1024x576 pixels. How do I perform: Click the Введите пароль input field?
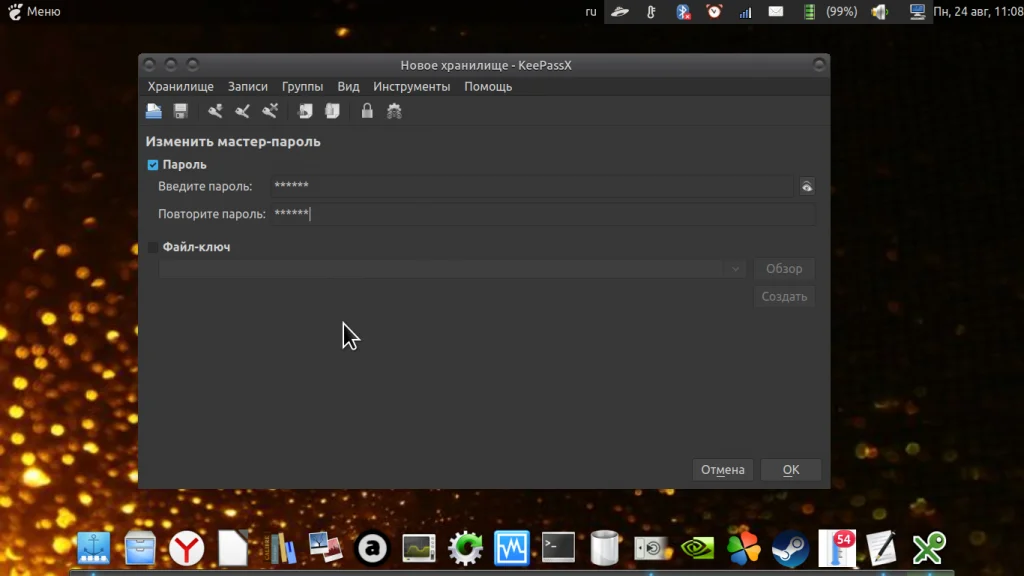point(532,186)
